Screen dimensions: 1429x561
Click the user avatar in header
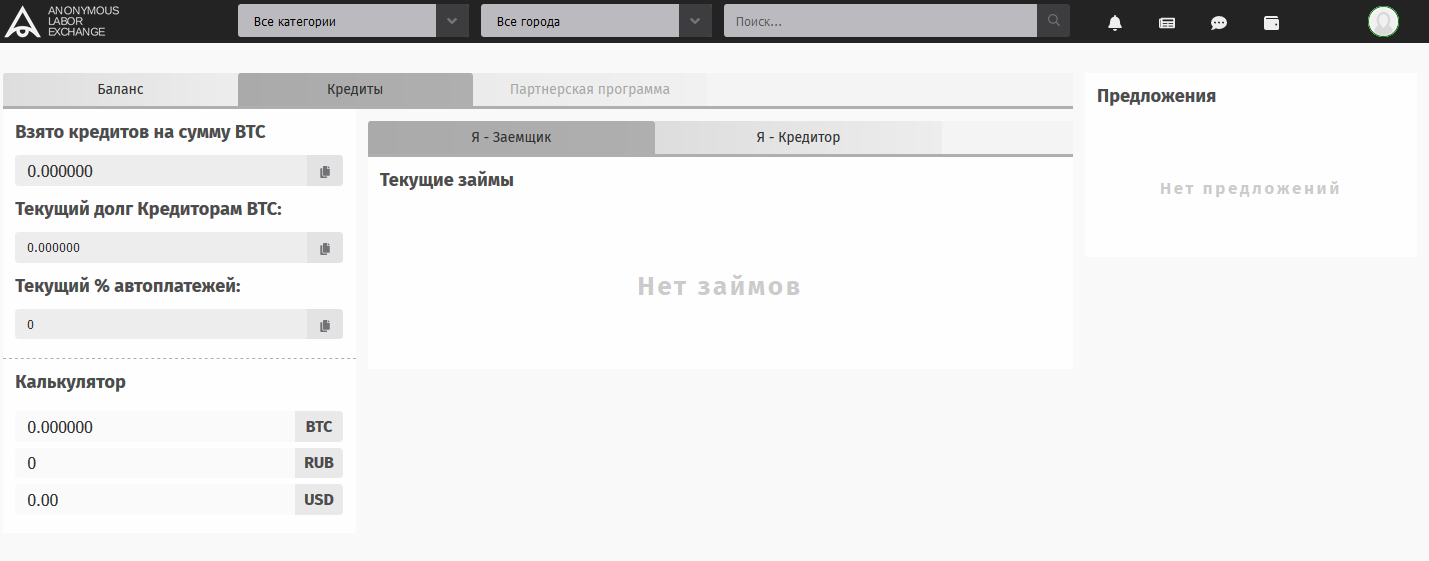[1383, 21]
